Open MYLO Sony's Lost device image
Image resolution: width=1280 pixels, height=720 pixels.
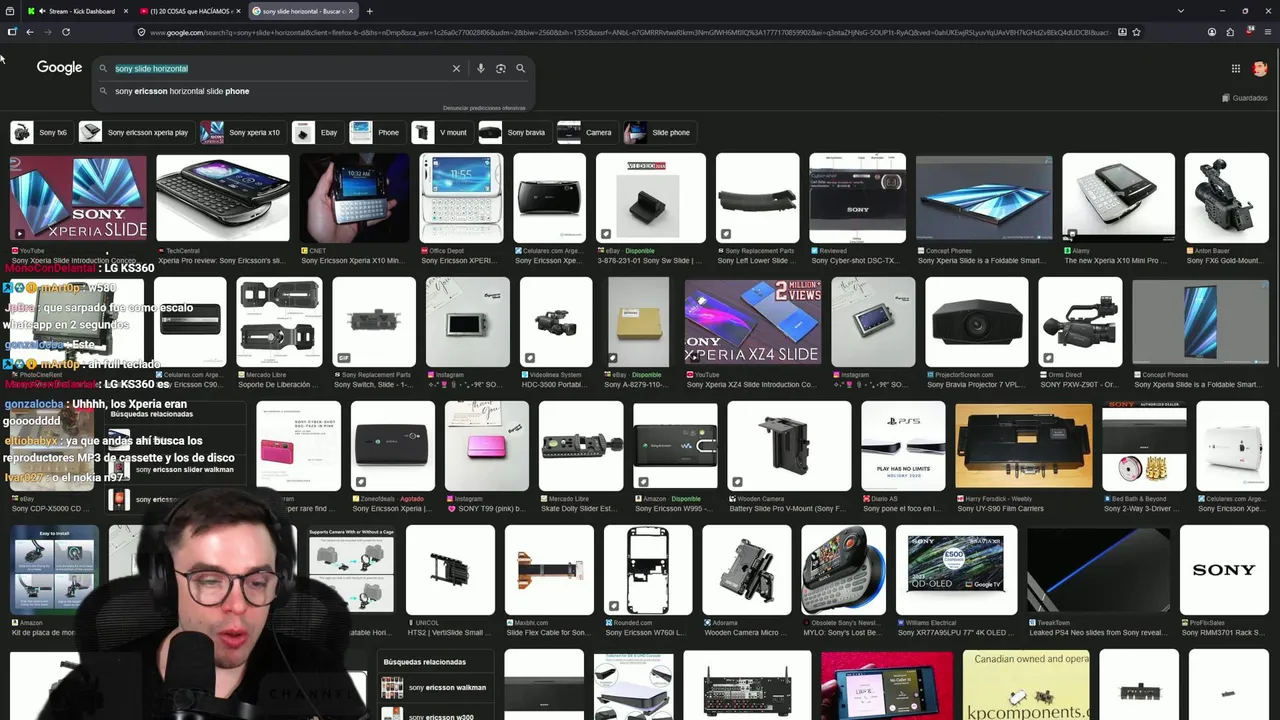tap(844, 570)
